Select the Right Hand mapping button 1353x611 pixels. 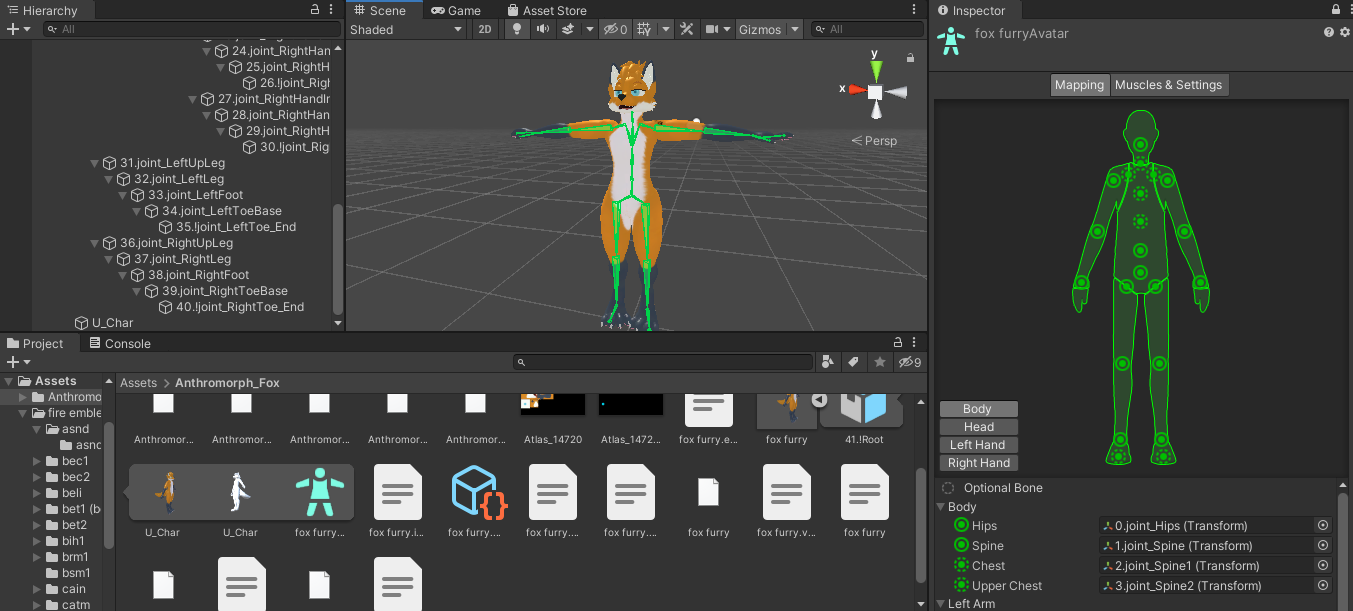(977, 462)
